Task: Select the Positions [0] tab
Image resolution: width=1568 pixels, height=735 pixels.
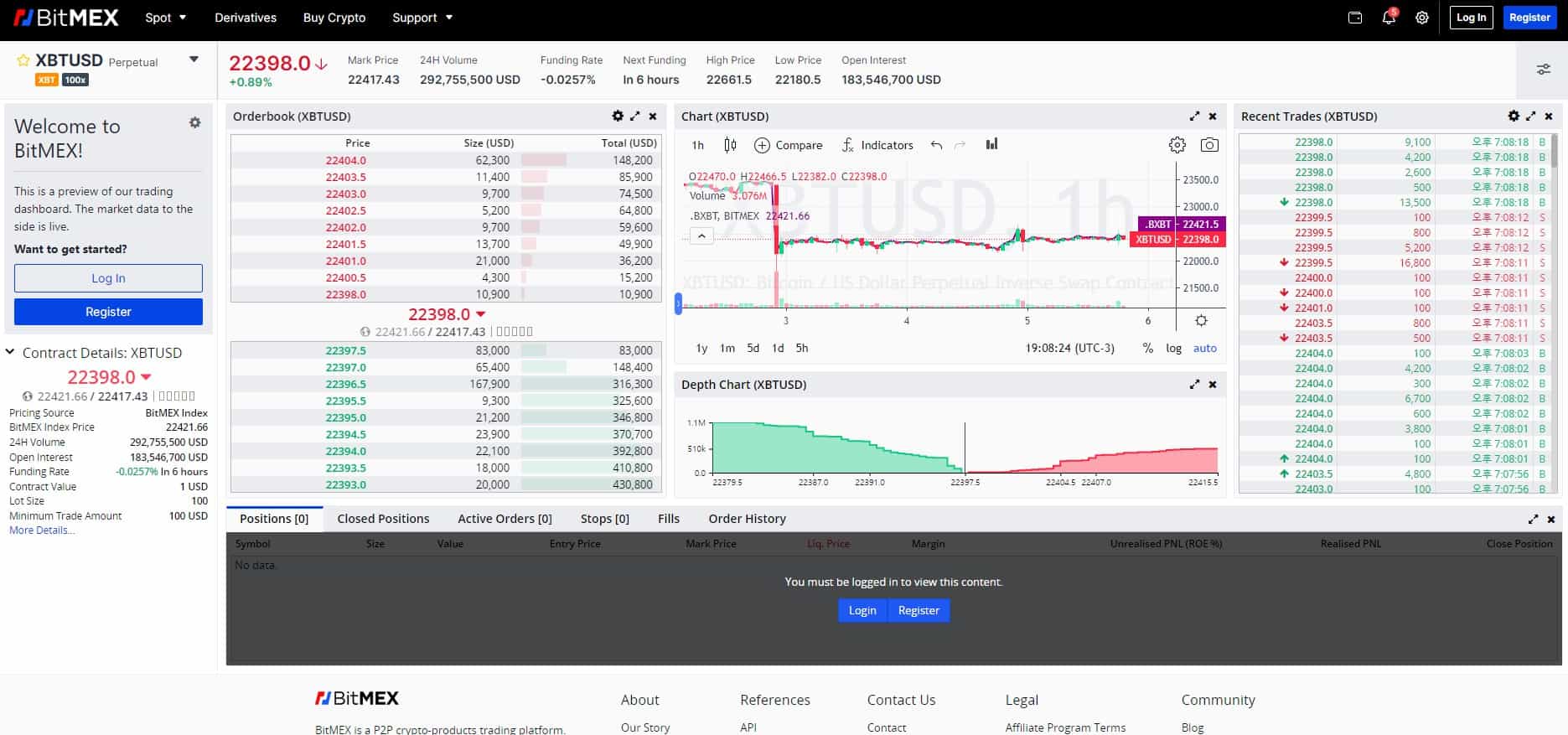Action: pyautogui.click(x=274, y=519)
